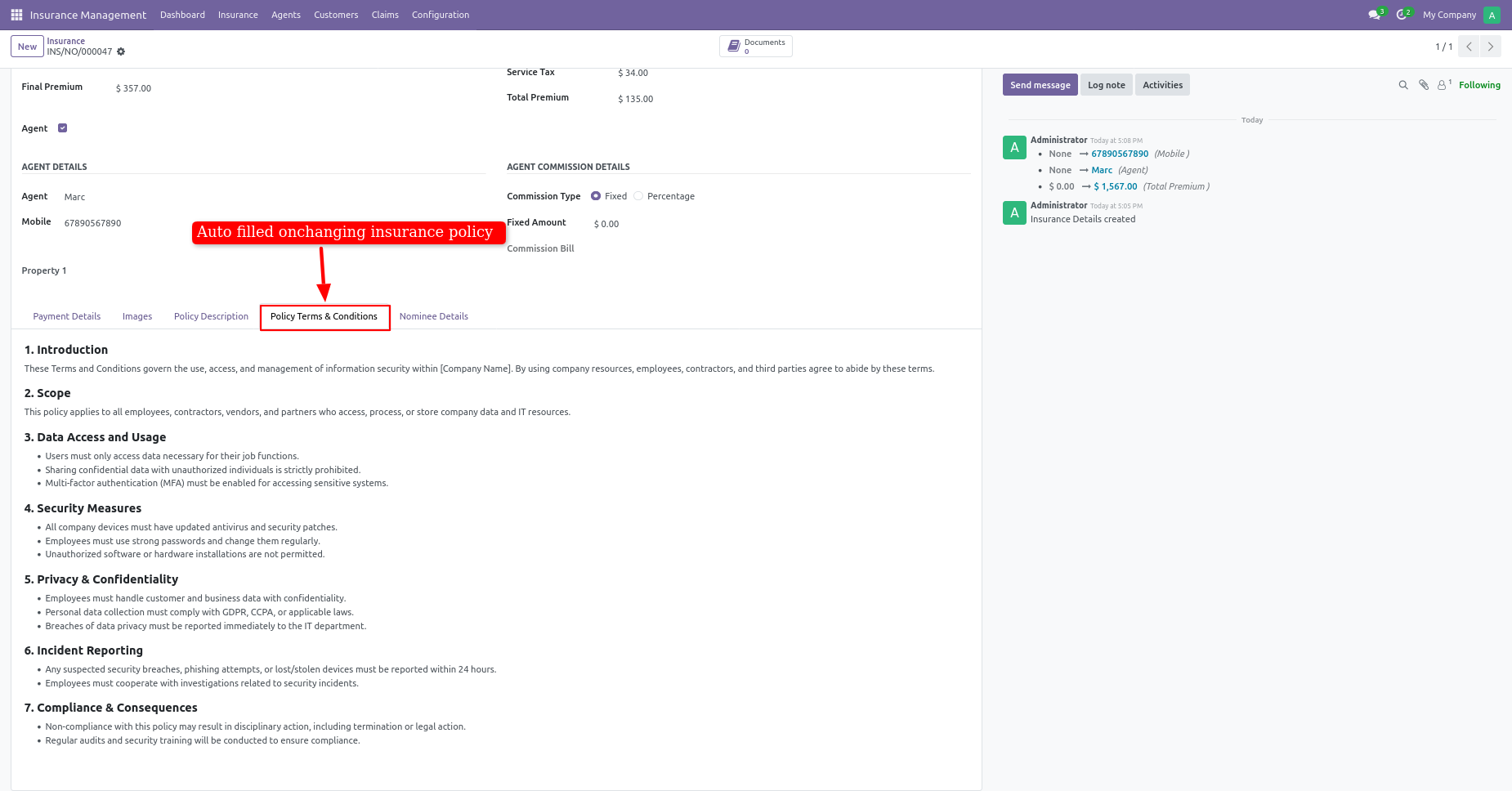This screenshot has height=791, width=1512.
Task: Click Log note button
Action: (x=1107, y=85)
